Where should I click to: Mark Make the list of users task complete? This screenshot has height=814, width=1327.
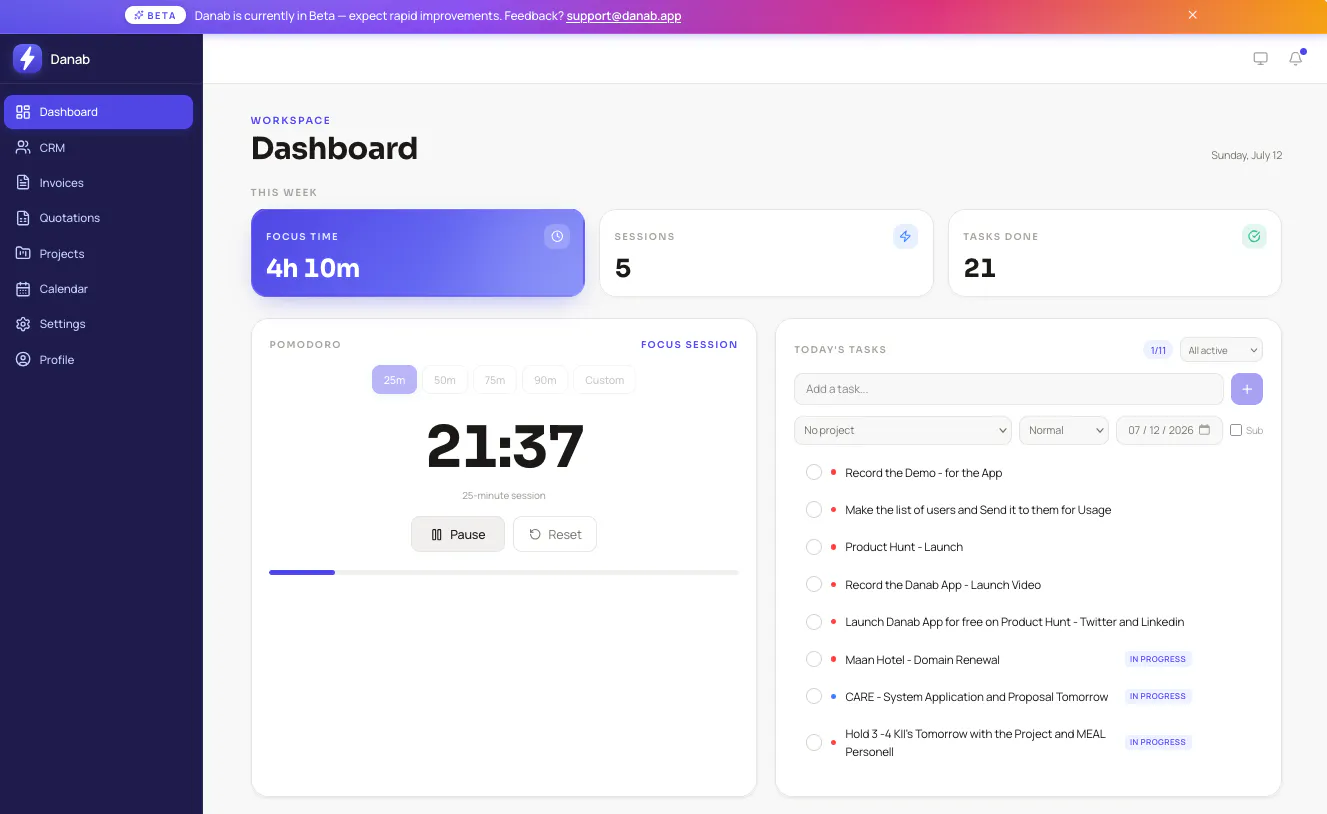point(814,510)
